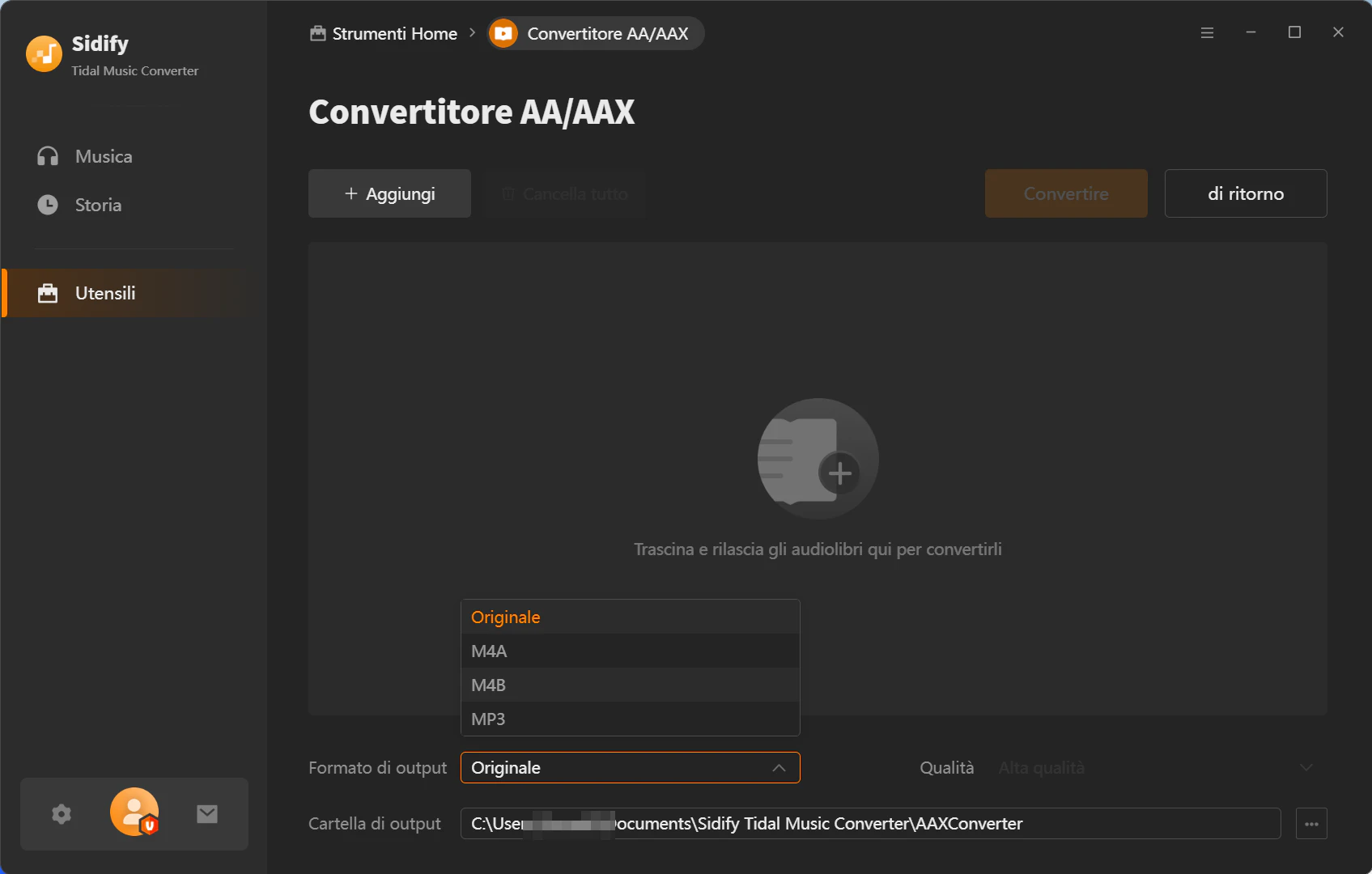Click the add audiobook drop icon
The height and width of the screenshot is (874, 1372).
pyautogui.click(x=818, y=459)
